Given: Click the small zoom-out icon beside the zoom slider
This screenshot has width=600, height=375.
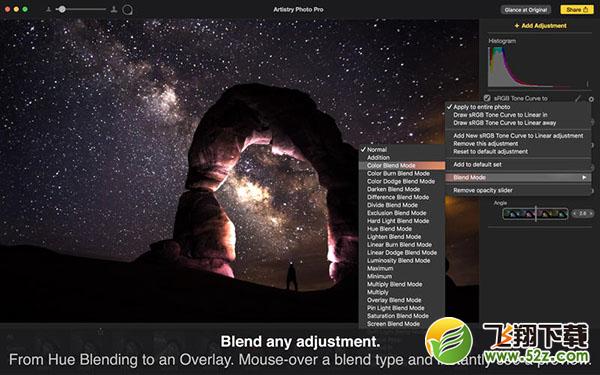Looking at the screenshot, I should coord(49,9).
